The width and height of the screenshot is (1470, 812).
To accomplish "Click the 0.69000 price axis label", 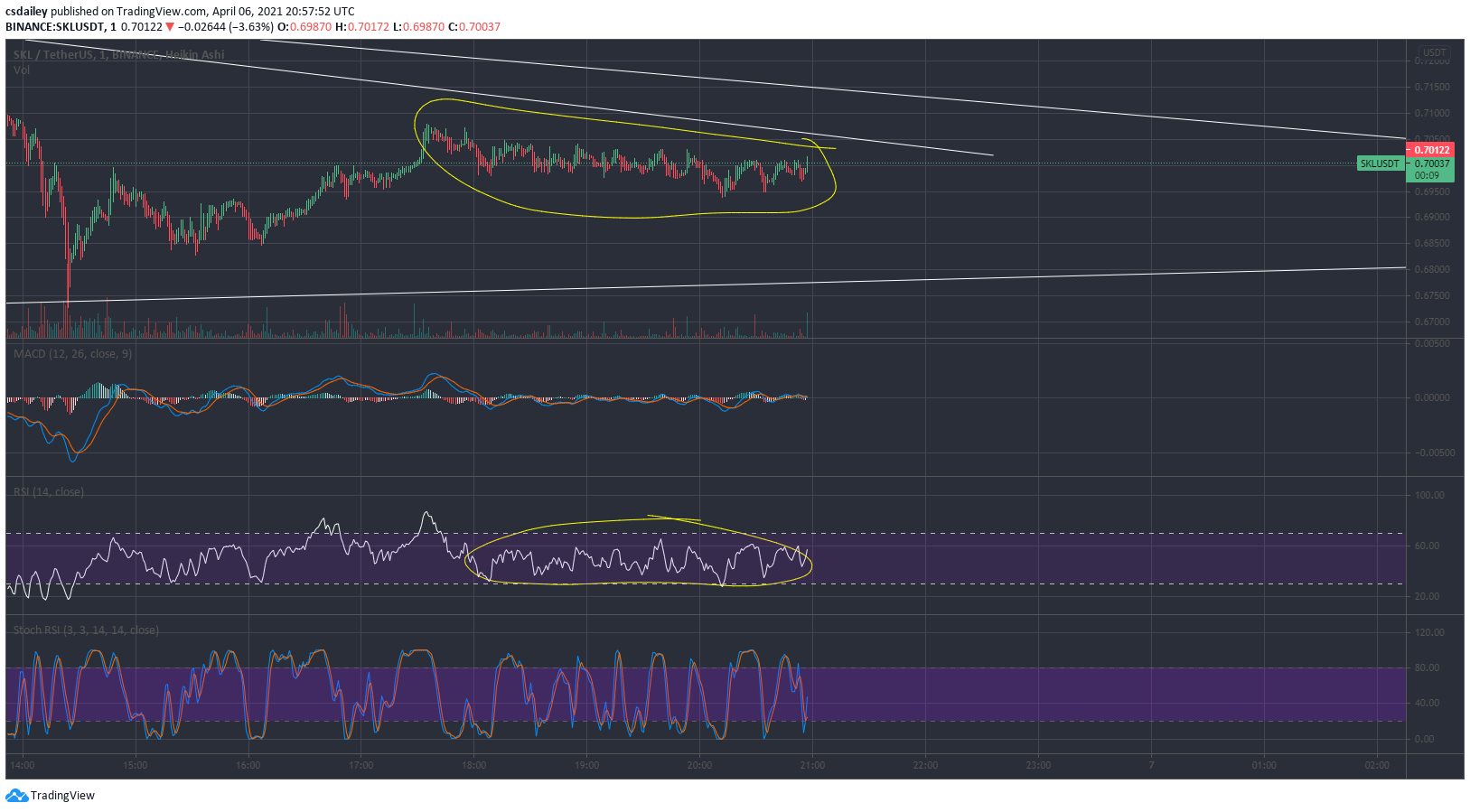I will click(1432, 217).
